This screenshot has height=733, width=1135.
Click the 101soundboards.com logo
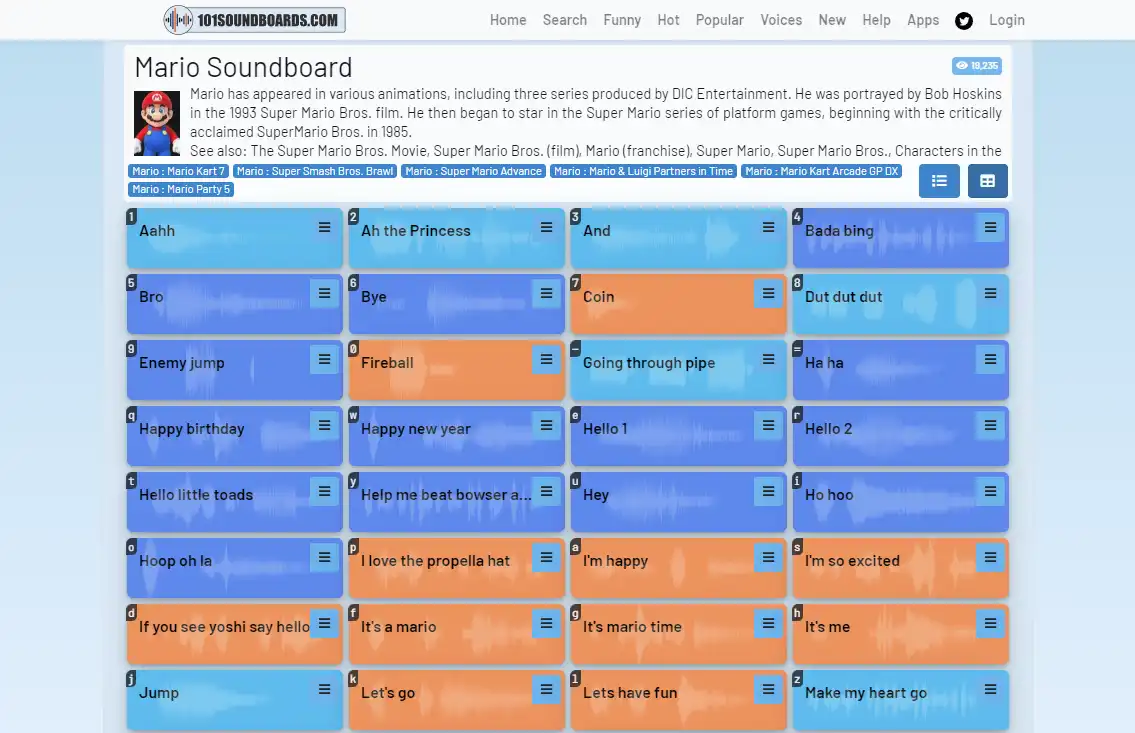point(254,20)
